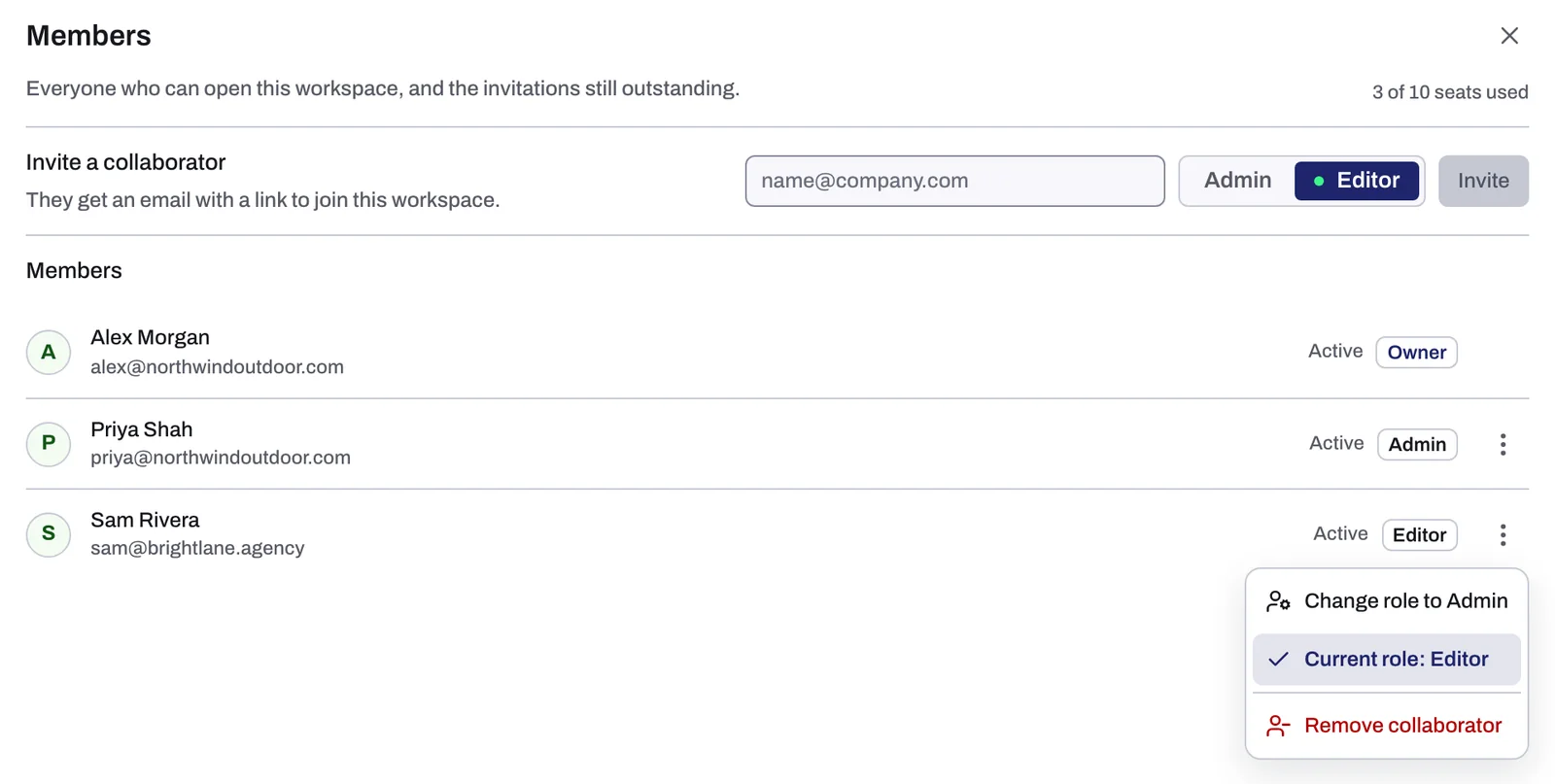Click the email field name@company.com
Viewport: 1555px width, 784px height.
pyautogui.click(x=954, y=181)
